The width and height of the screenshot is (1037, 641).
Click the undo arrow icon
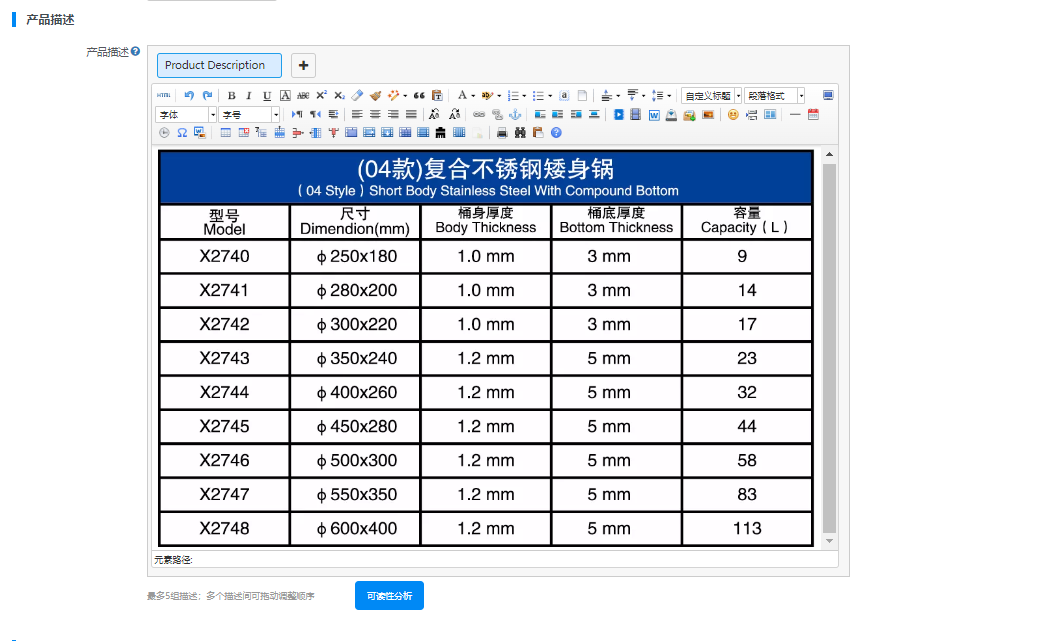(189, 96)
